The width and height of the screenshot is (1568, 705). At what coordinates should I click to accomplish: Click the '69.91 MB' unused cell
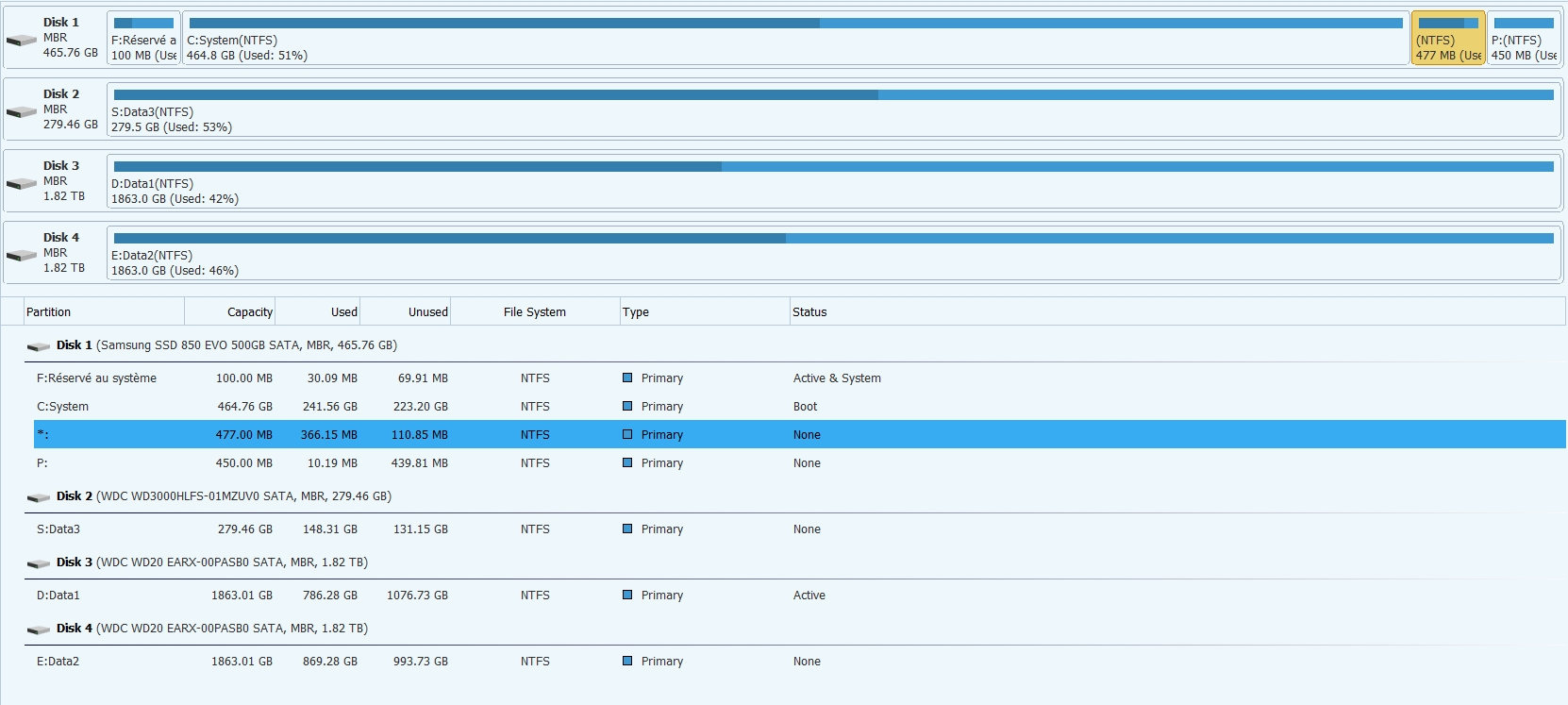423,378
